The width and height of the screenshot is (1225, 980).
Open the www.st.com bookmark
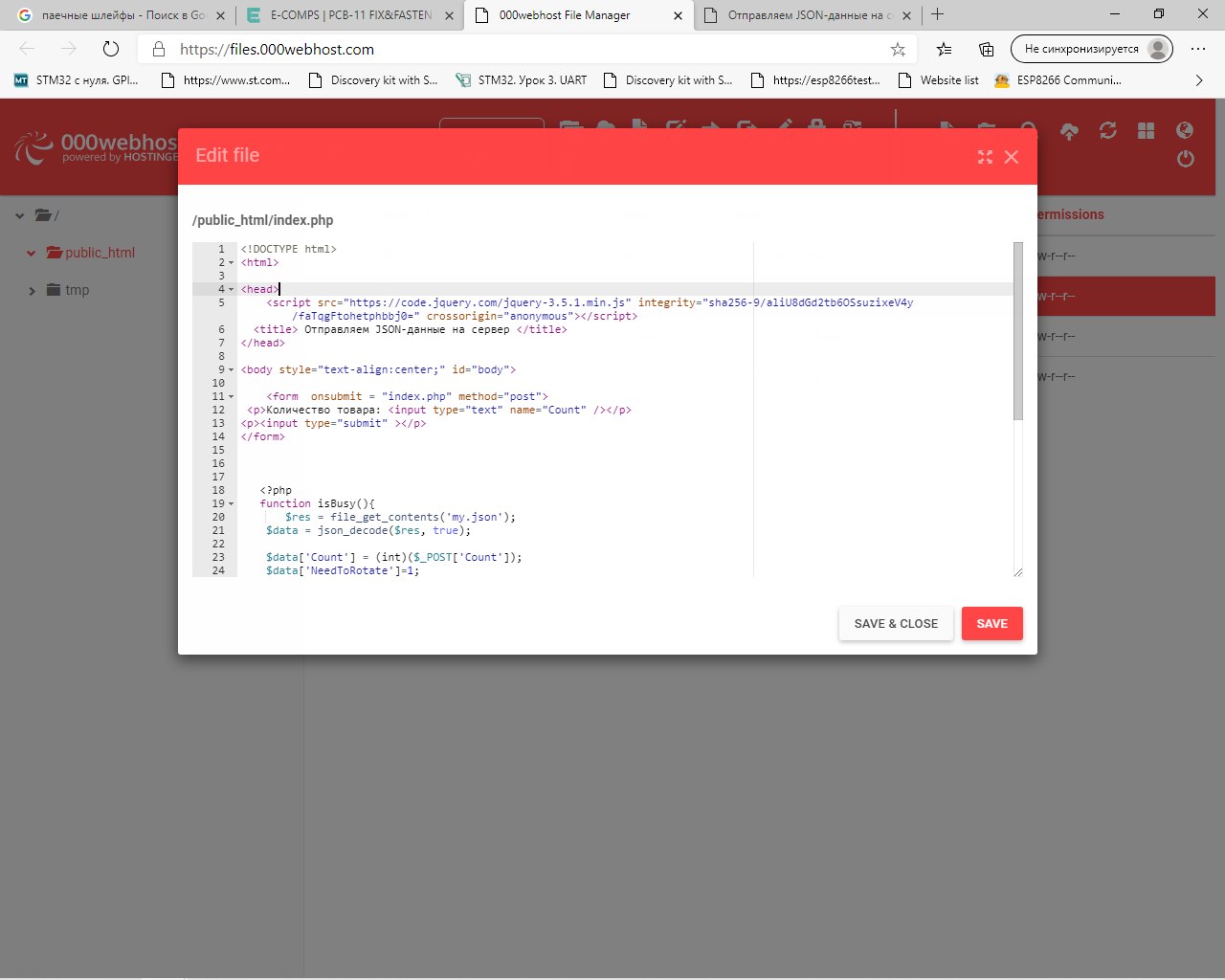tap(226, 80)
